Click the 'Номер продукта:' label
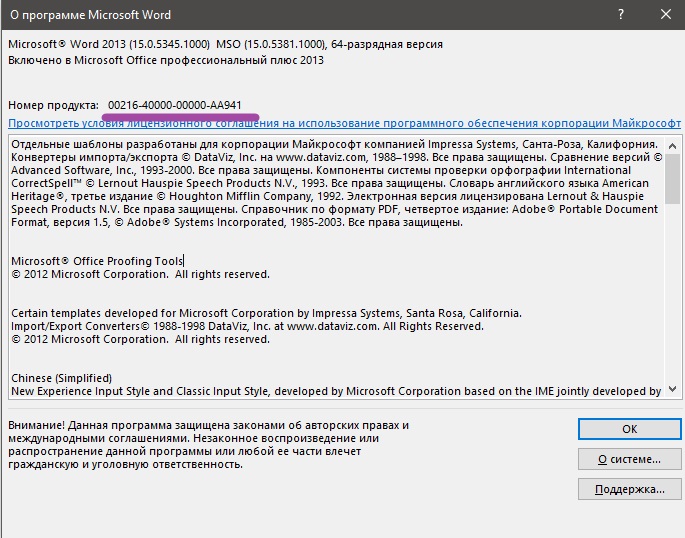685x538 pixels. pyautogui.click(x=54, y=105)
